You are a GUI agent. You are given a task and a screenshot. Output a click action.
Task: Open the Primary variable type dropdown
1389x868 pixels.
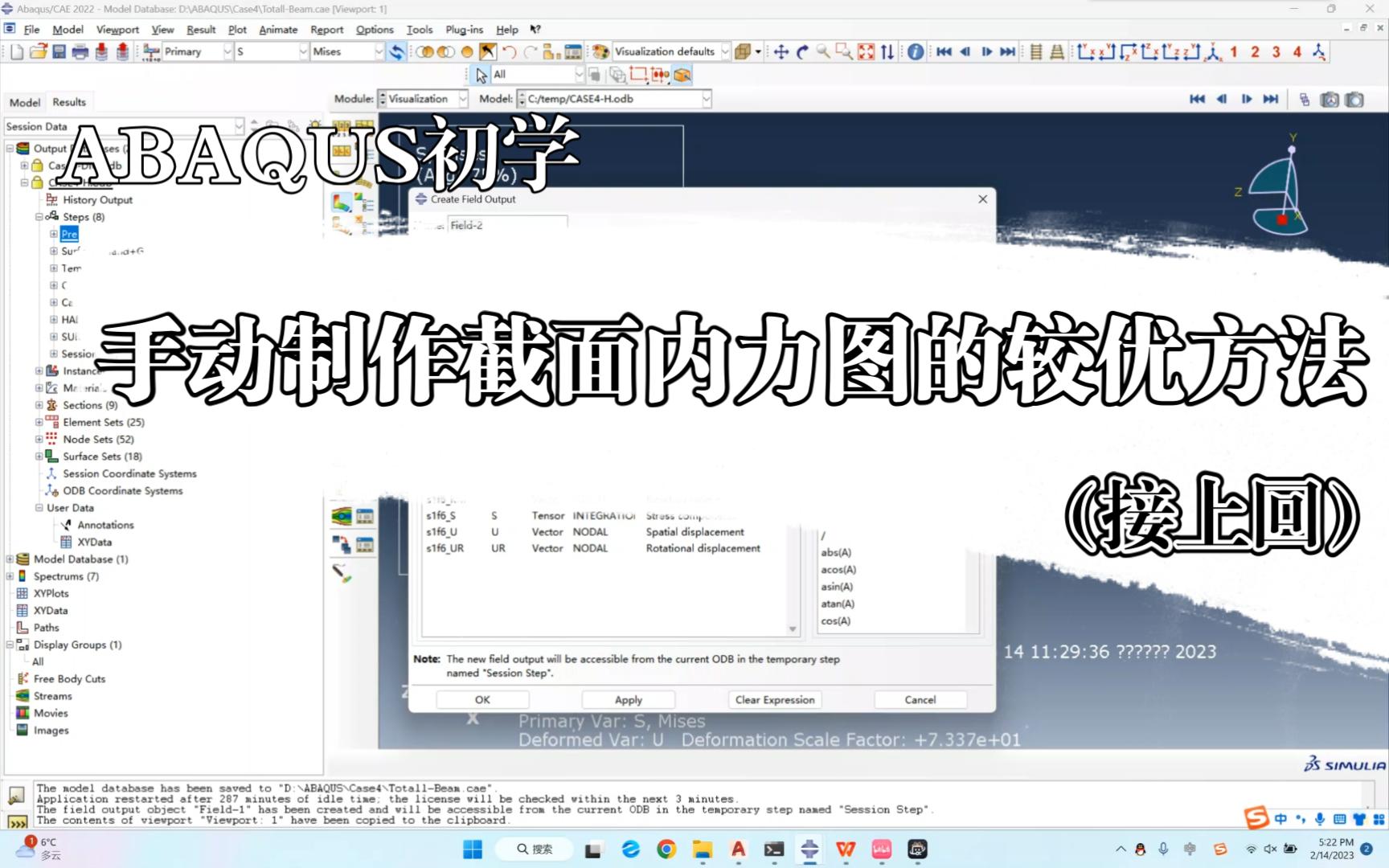click(227, 51)
